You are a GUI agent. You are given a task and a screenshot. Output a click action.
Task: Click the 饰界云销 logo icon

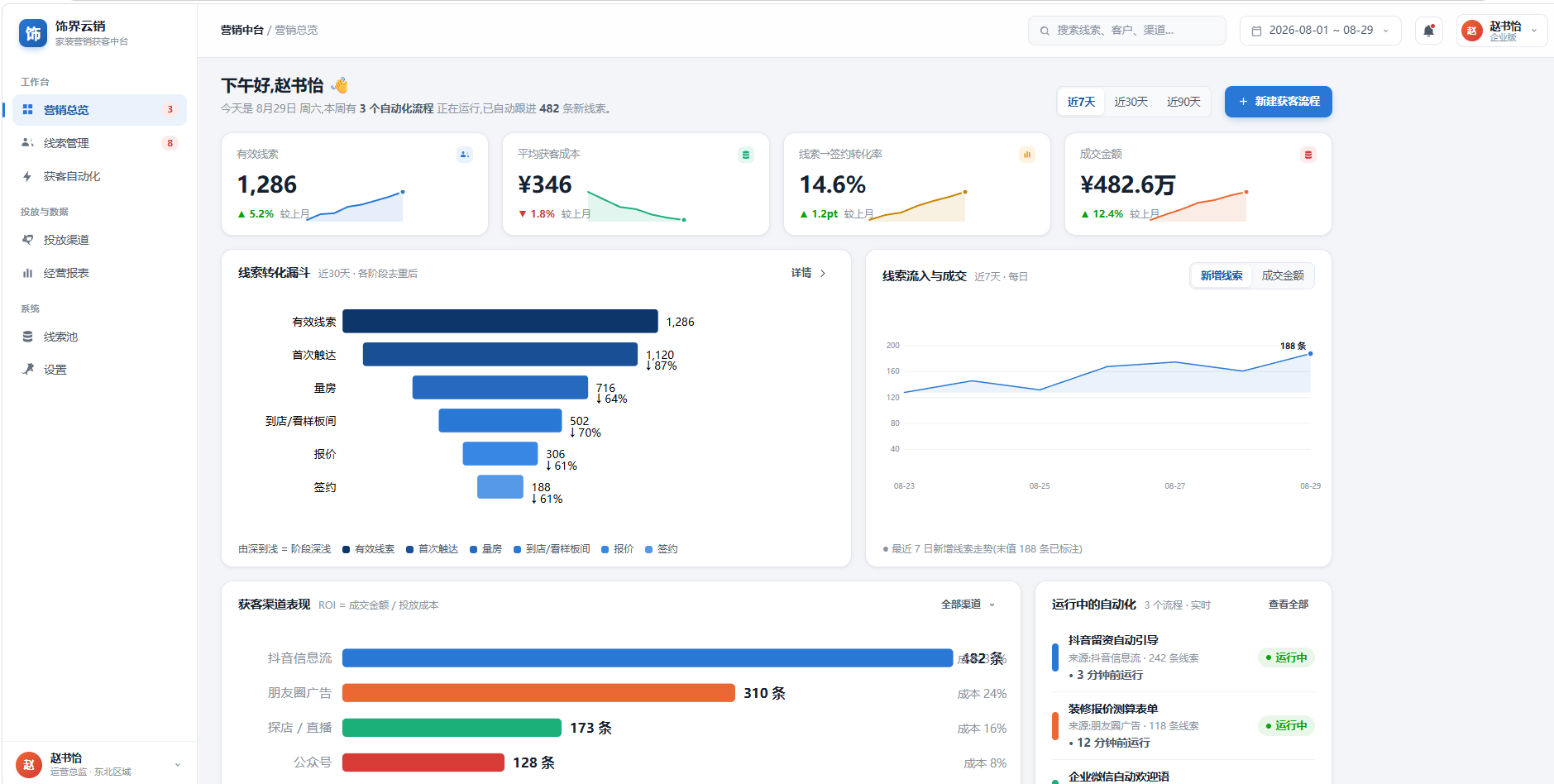[x=33, y=33]
